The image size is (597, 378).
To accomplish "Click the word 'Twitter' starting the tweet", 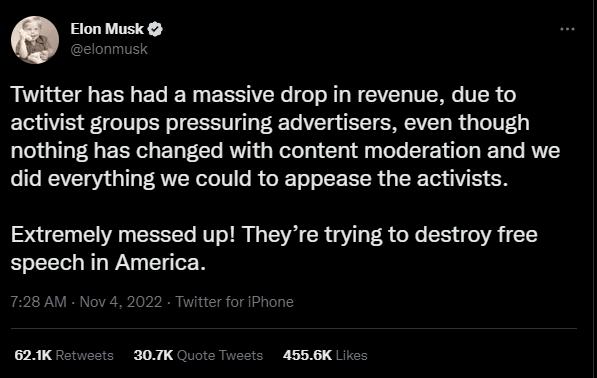I will point(46,94).
